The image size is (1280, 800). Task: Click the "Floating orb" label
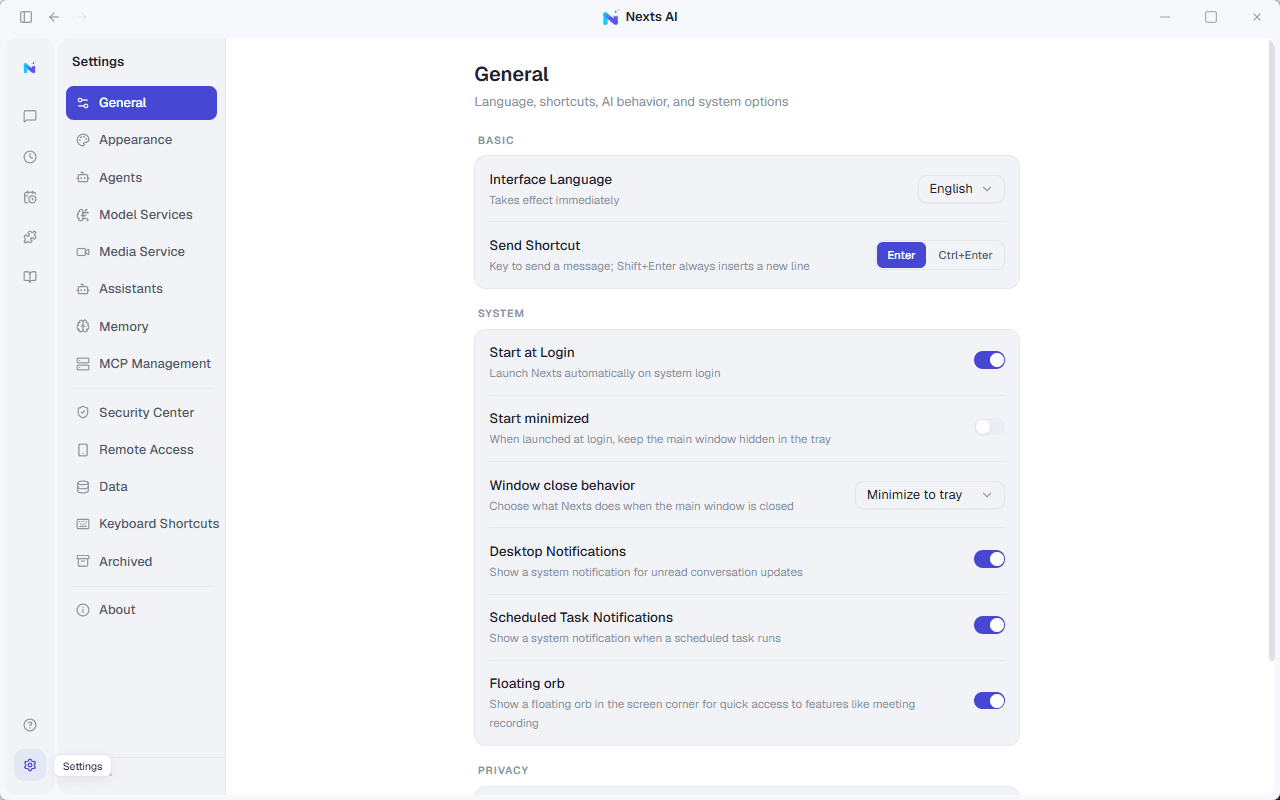pos(527,684)
